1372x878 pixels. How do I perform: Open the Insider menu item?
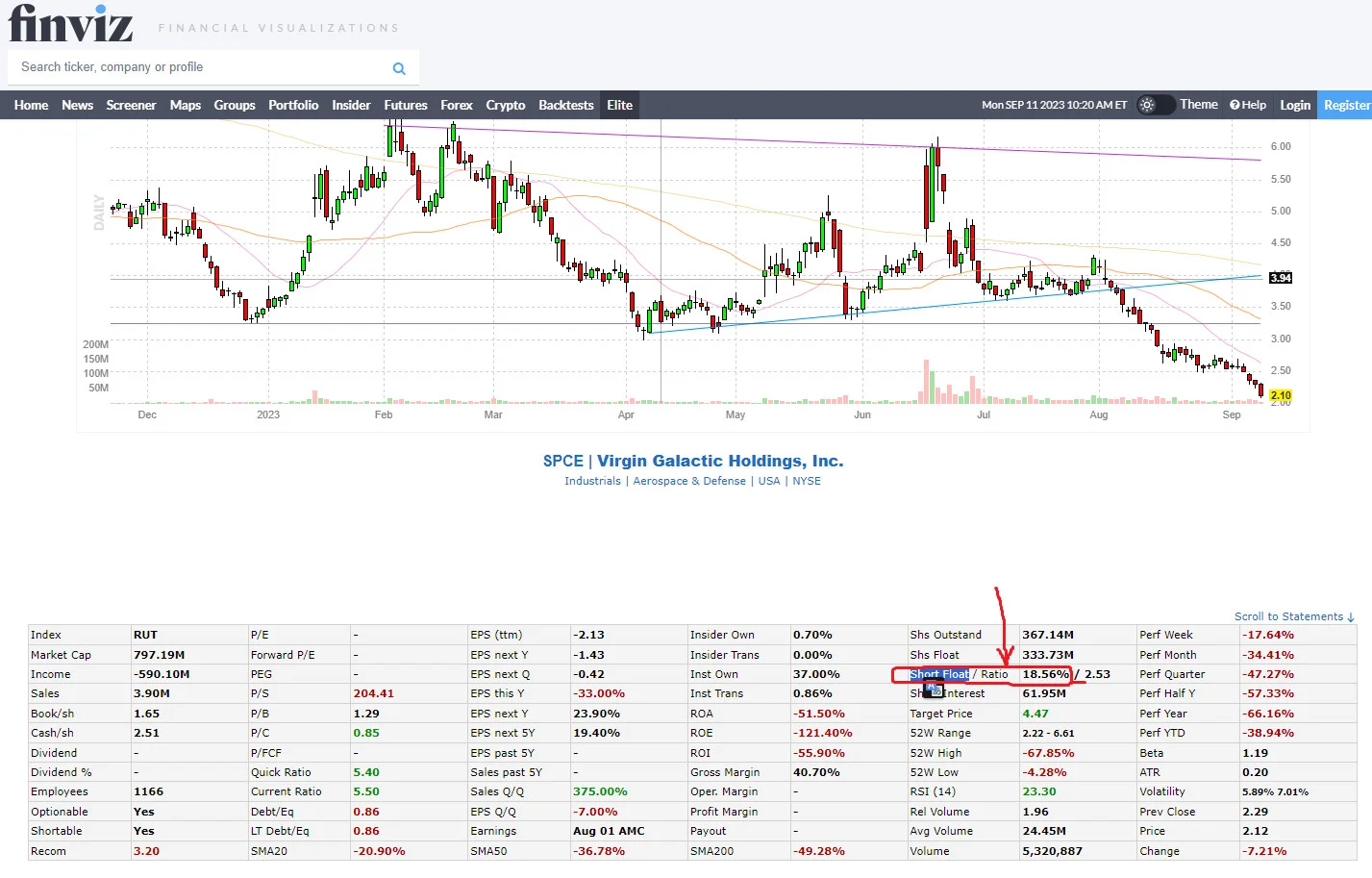351,105
